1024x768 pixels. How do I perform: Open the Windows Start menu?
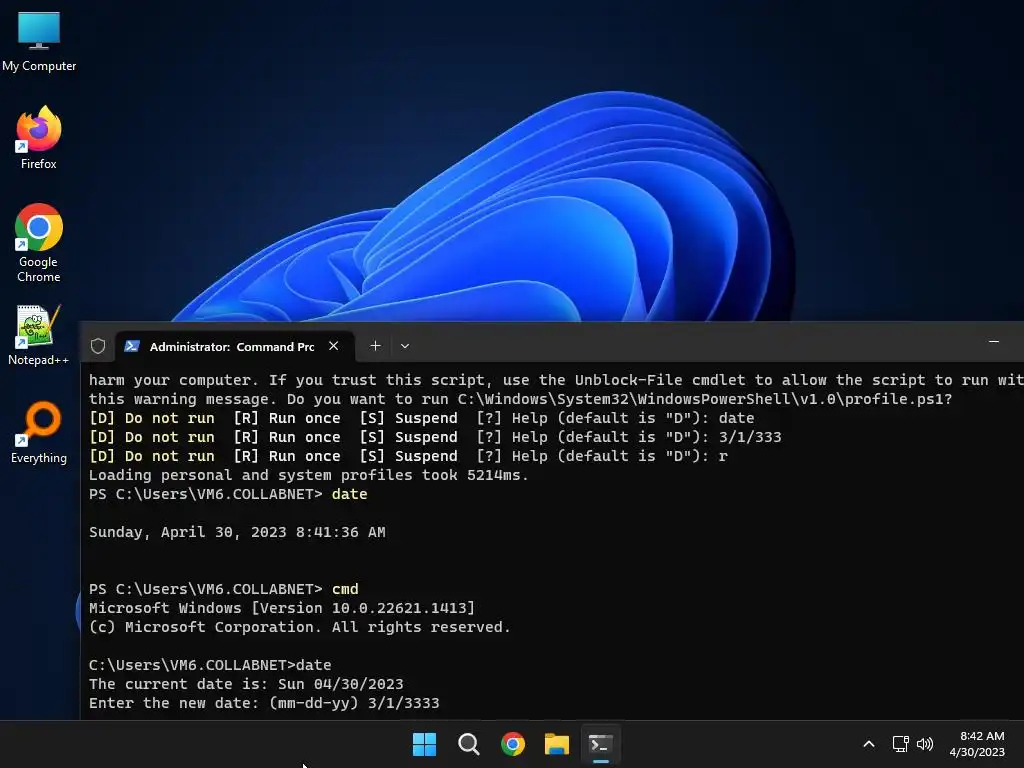coord(424,744)
